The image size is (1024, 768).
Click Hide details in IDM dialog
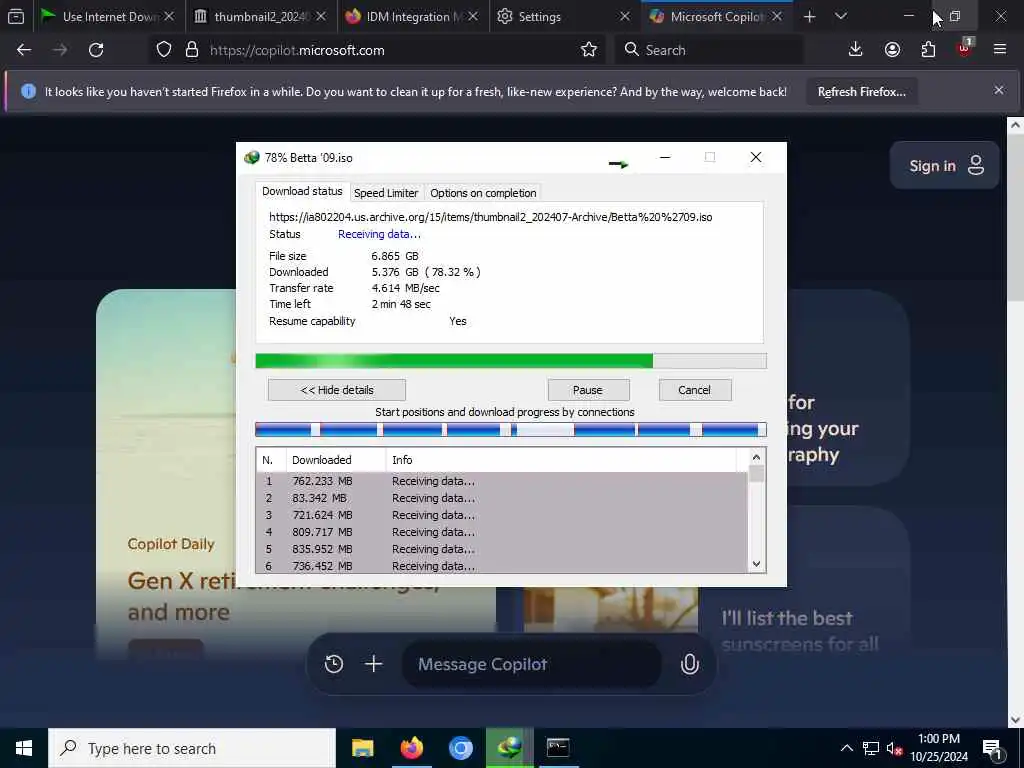coord(337,390)
